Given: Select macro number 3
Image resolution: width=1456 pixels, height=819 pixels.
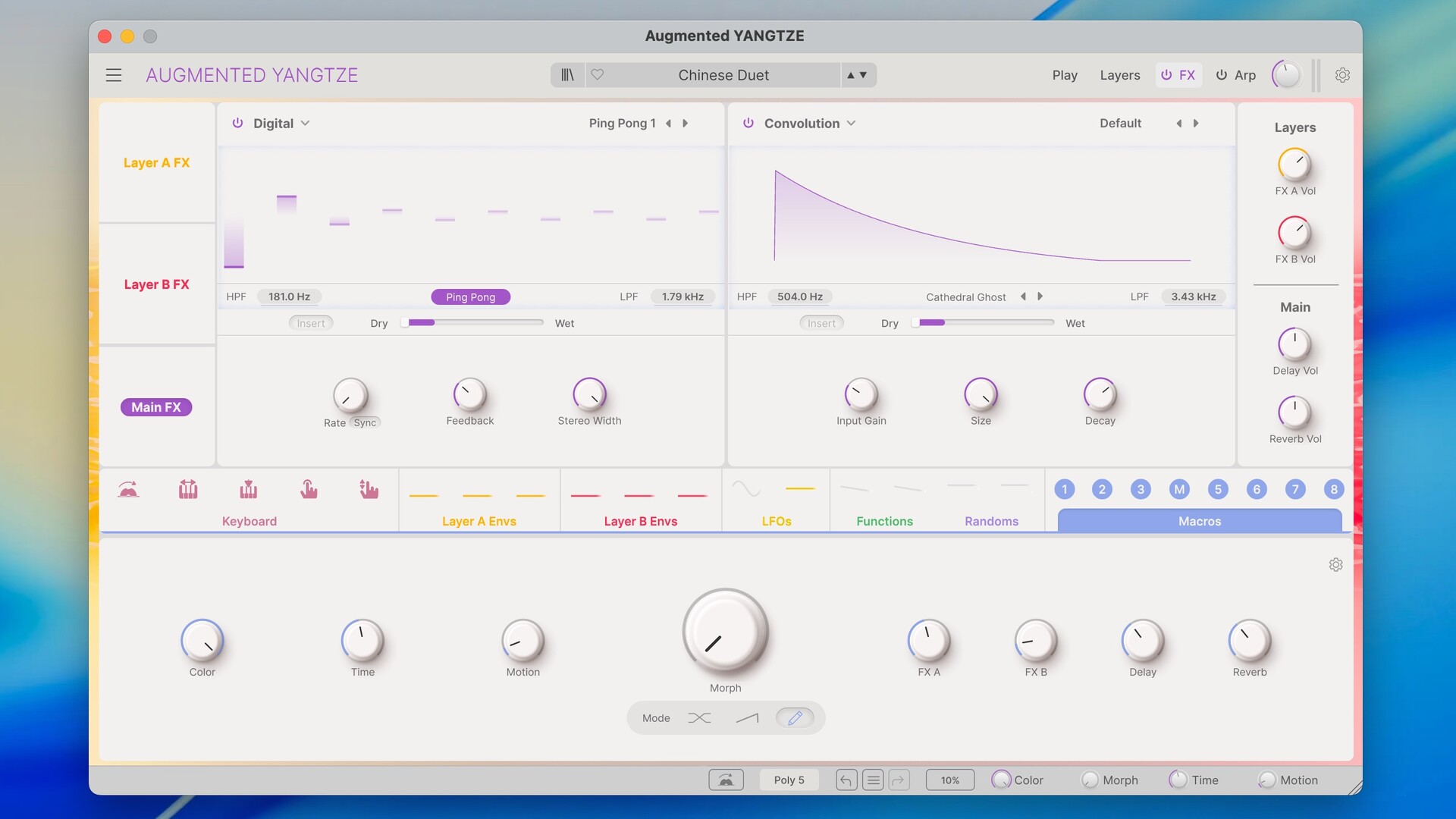Looking at the screenshot, I should click(1141, 489).
